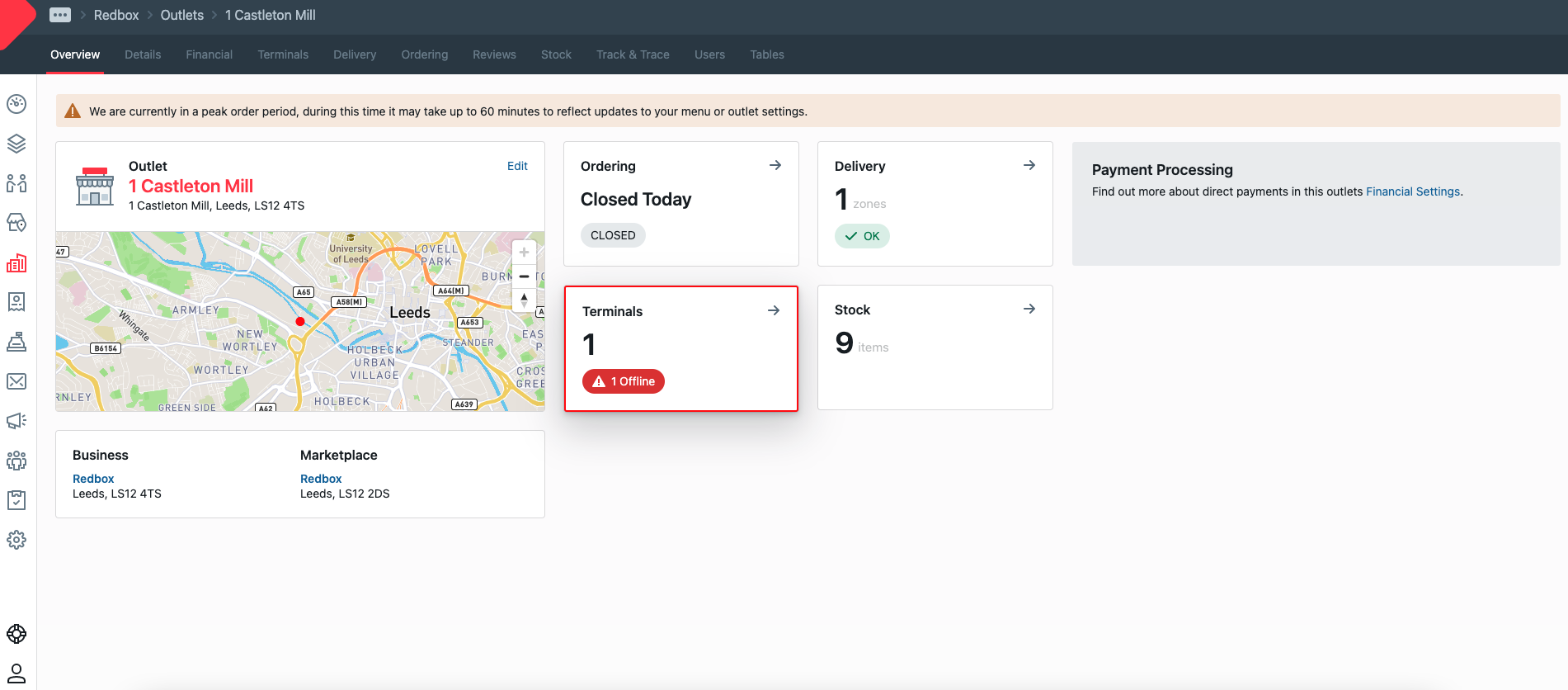Switch to the Financial tab

click(x=209, y=54)
